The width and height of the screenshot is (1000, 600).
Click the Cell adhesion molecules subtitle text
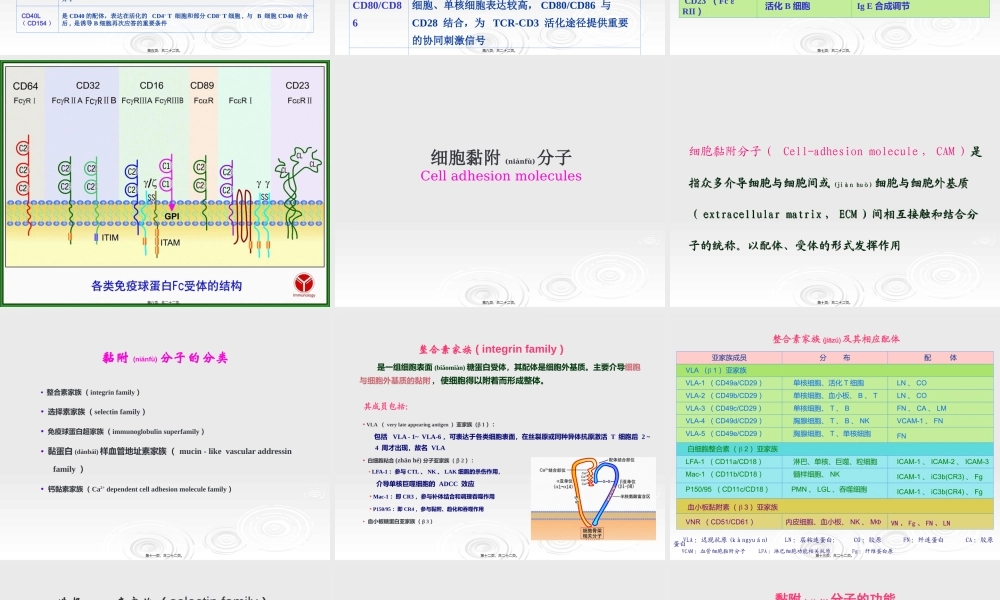point(500,176)
